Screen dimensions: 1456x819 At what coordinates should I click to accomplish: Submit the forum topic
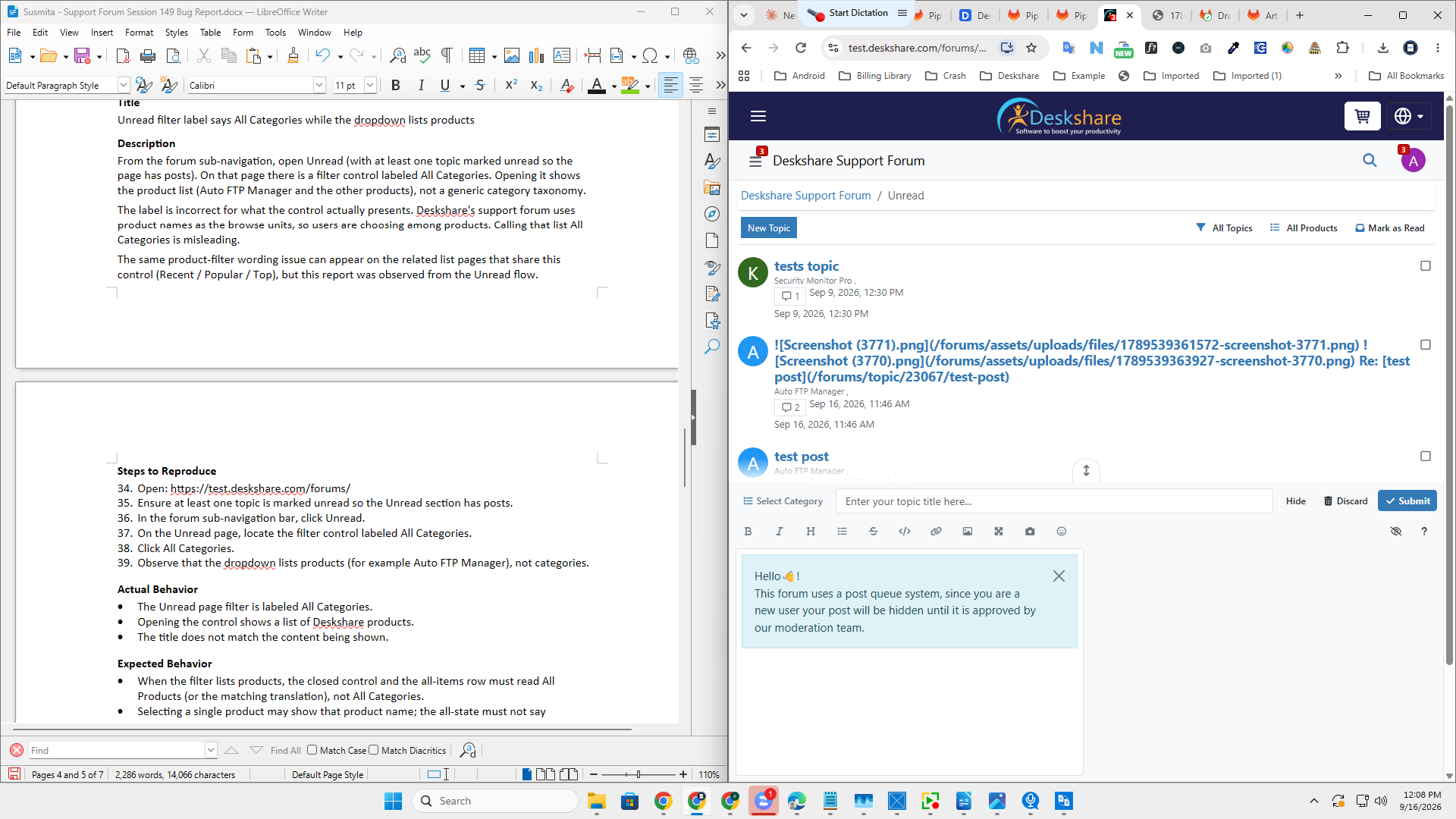tap(1407, 501)
